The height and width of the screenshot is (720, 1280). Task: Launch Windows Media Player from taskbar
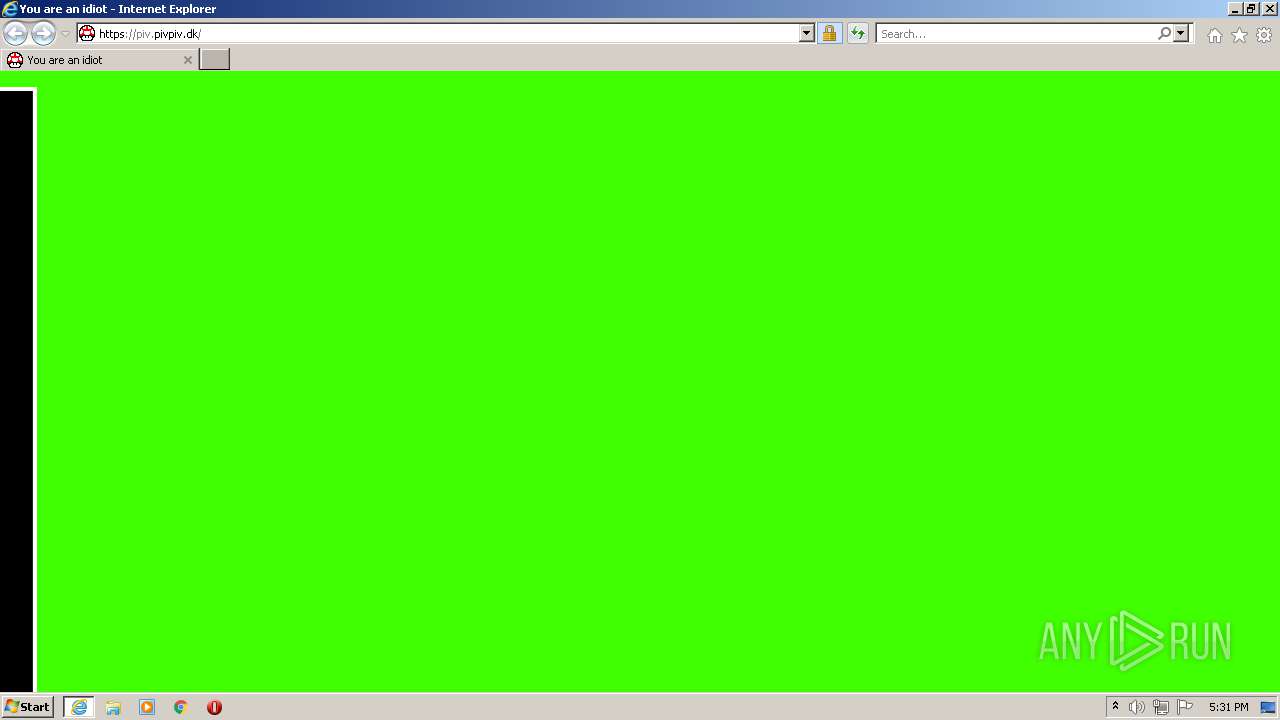click(x=147, y=707)
